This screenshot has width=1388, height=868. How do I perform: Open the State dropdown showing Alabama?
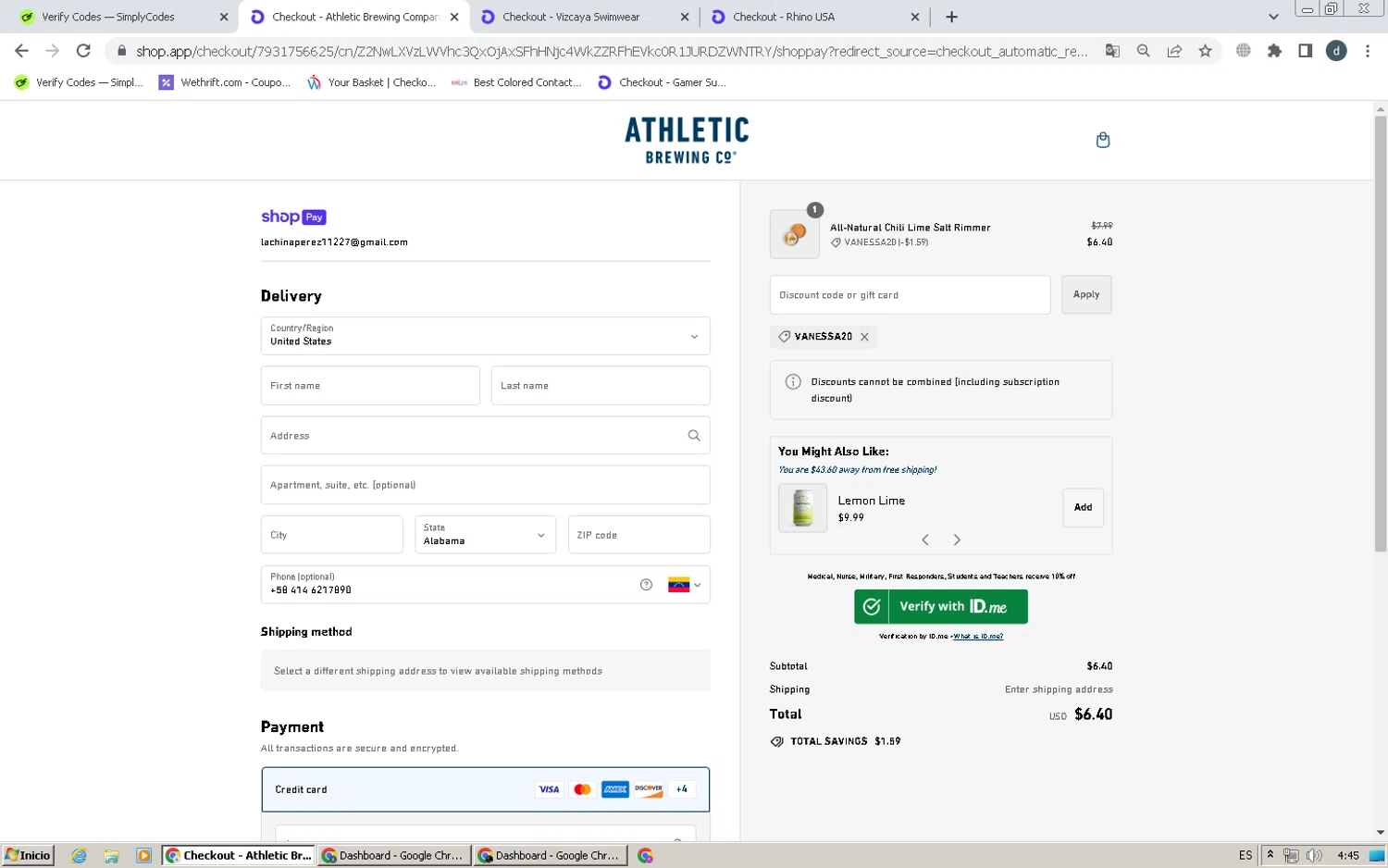[485, 535]
